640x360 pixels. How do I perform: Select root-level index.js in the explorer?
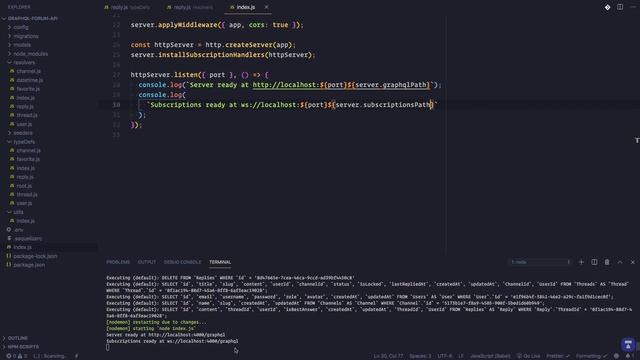click(x=22, y=247)
